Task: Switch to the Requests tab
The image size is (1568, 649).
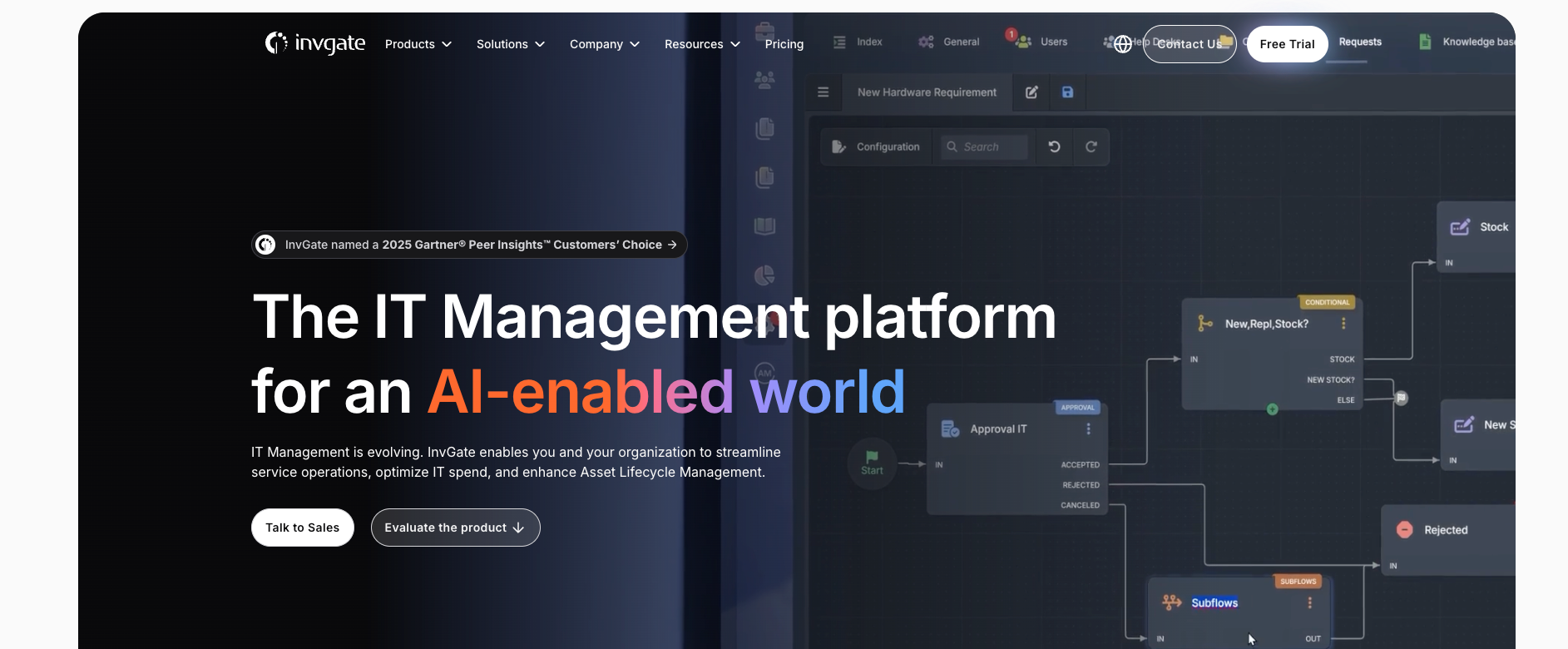Action: coord(1360,42)
